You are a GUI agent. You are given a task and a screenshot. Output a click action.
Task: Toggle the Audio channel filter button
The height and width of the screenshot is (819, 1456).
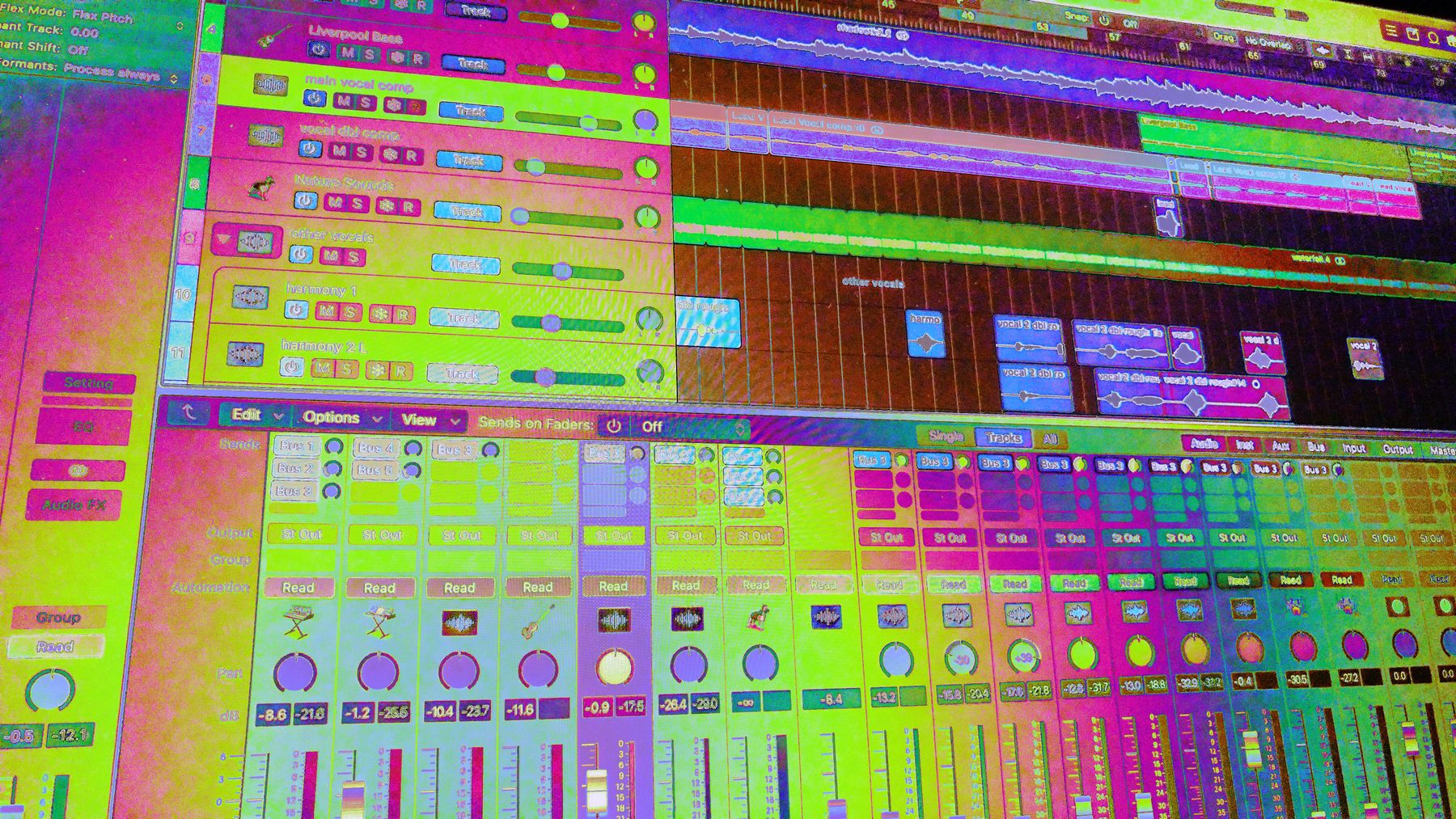1204,443
